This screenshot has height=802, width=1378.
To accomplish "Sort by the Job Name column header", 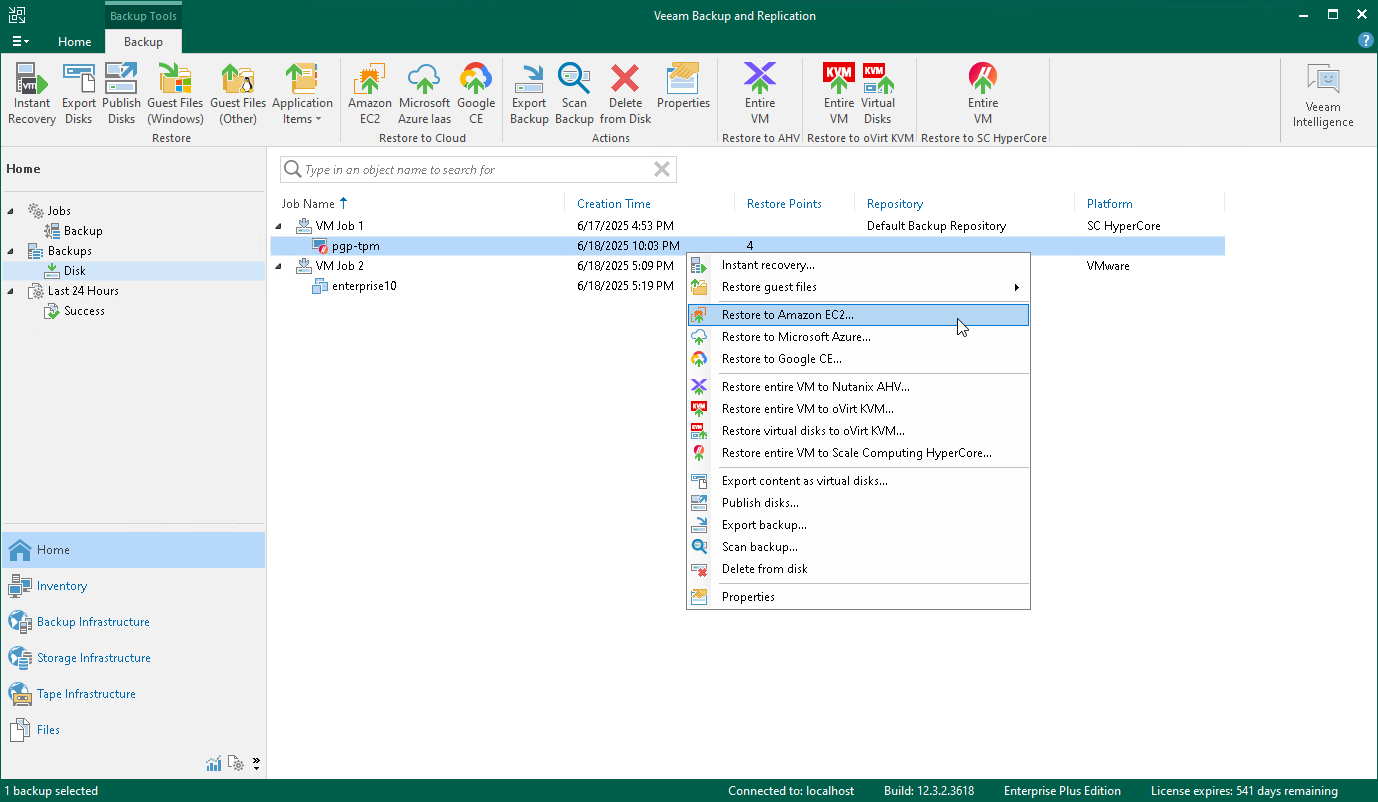I will (308, 203).
